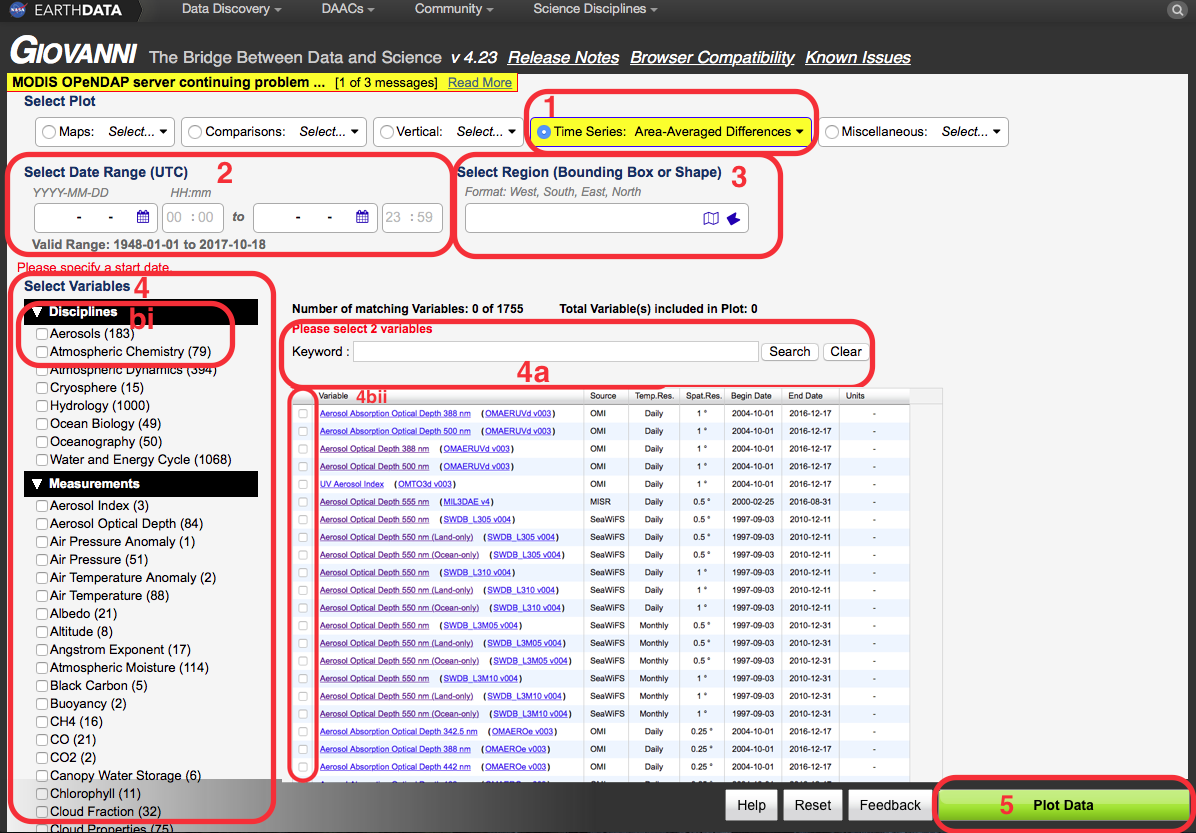Viewport: 1196px width, 833px height.
Task: Open the Area-Averaged Differences dropdown
Action: click(719, 132)
